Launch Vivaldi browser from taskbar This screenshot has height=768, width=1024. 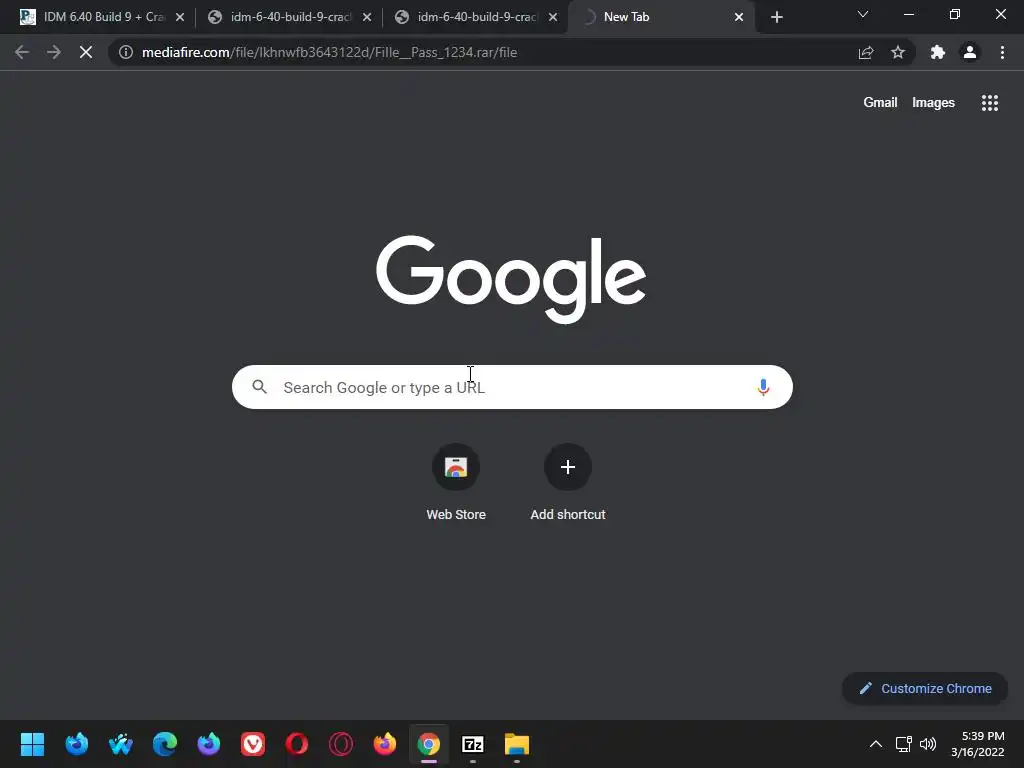click(253, 744)
